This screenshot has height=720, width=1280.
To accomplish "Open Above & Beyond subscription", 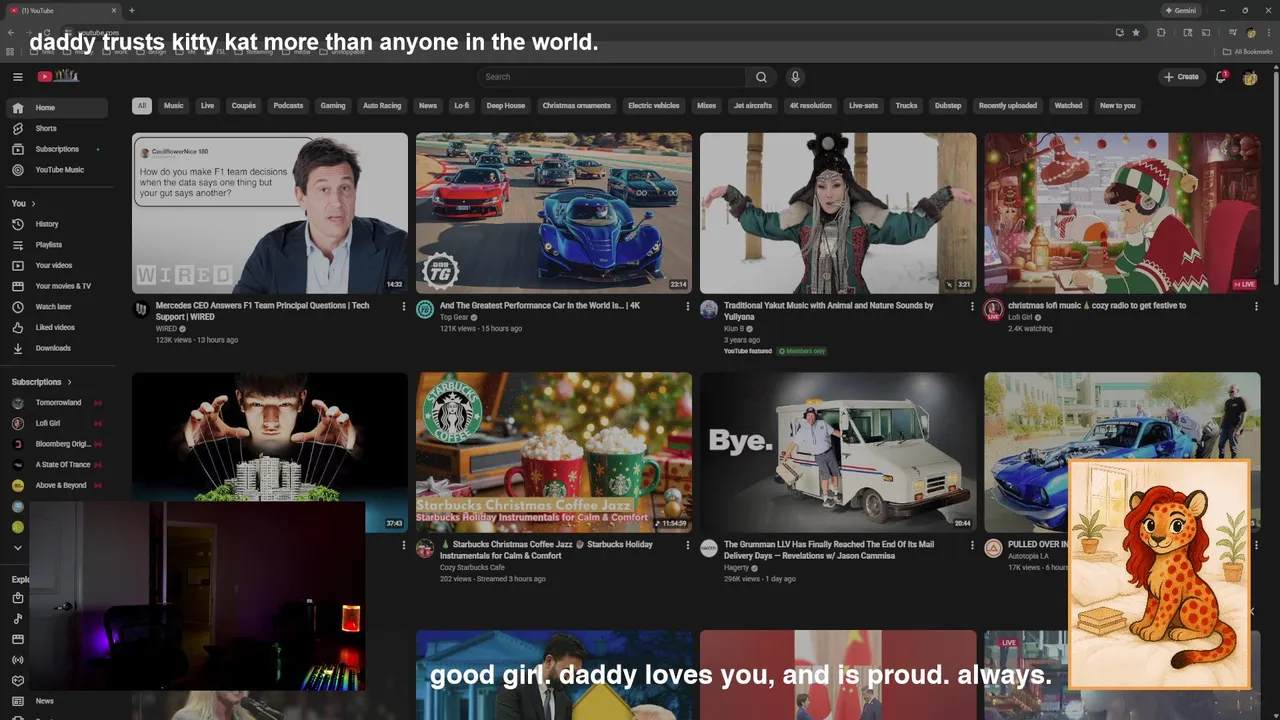I will (x=56, y=485).
